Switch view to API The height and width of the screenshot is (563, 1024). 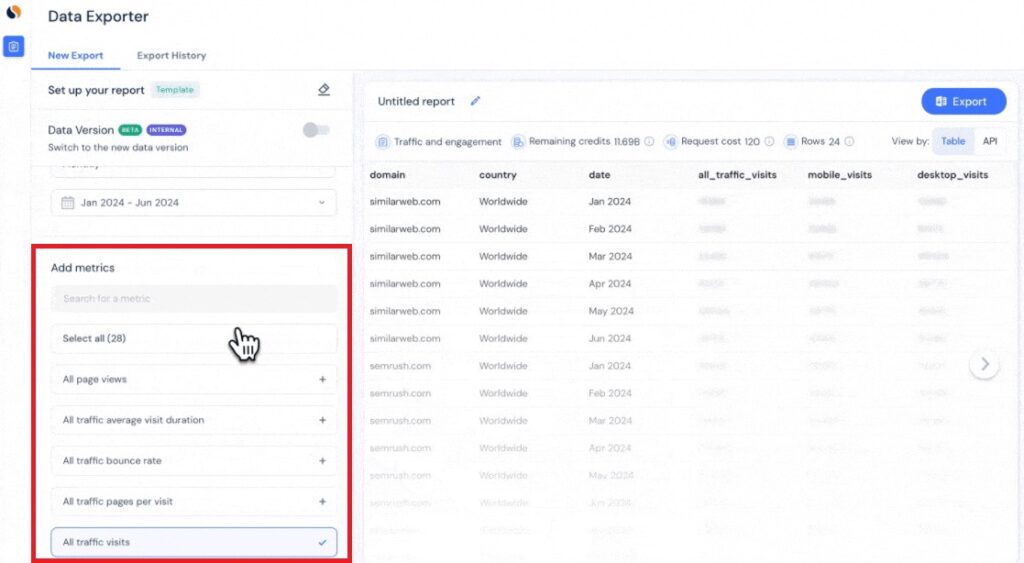tap(990, 141)
